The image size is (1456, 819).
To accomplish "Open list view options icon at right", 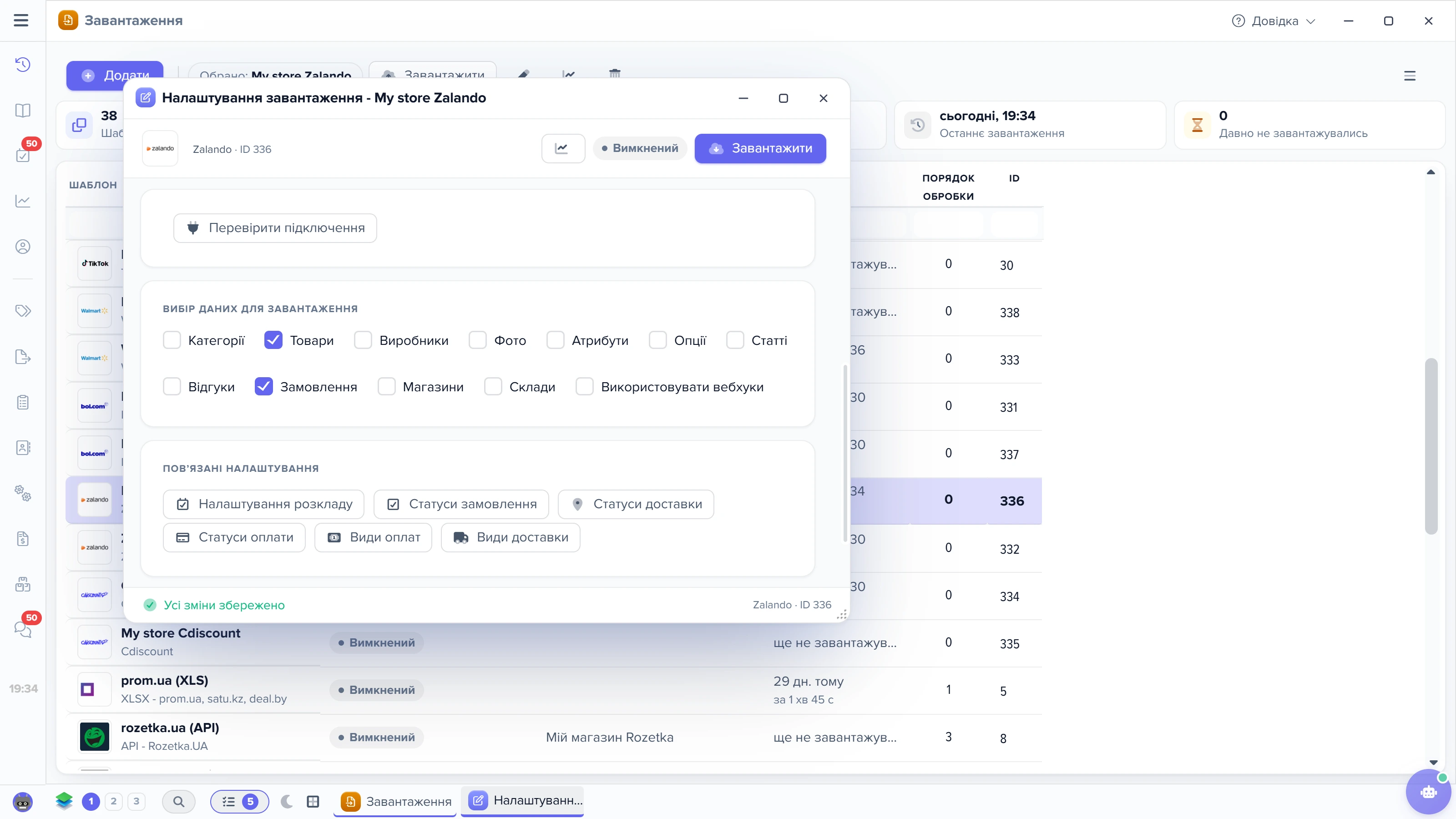I will [x=1410, y=76].
